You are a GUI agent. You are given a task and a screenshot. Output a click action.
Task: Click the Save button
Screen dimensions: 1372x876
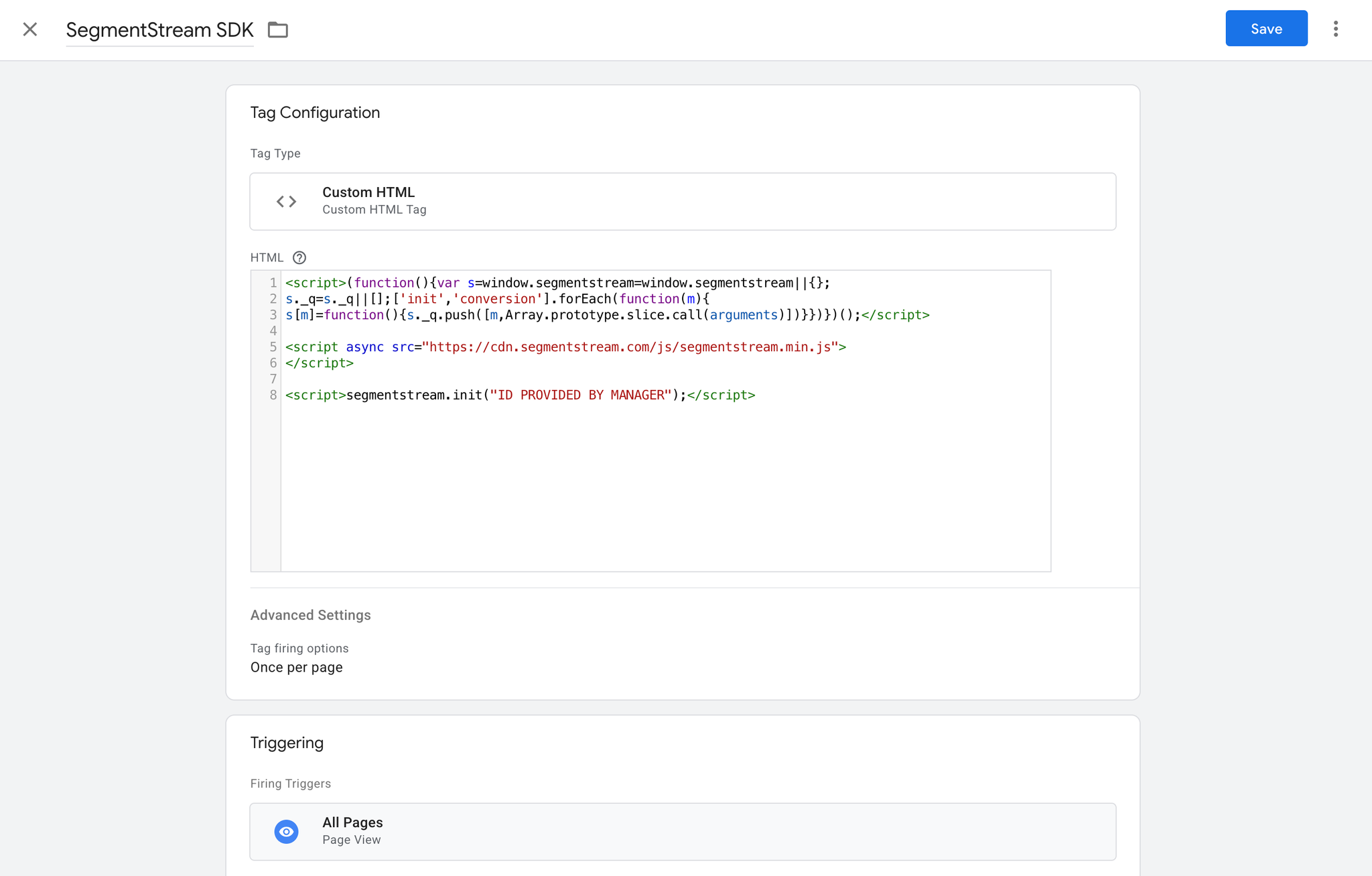click(x=1265, y=29)
